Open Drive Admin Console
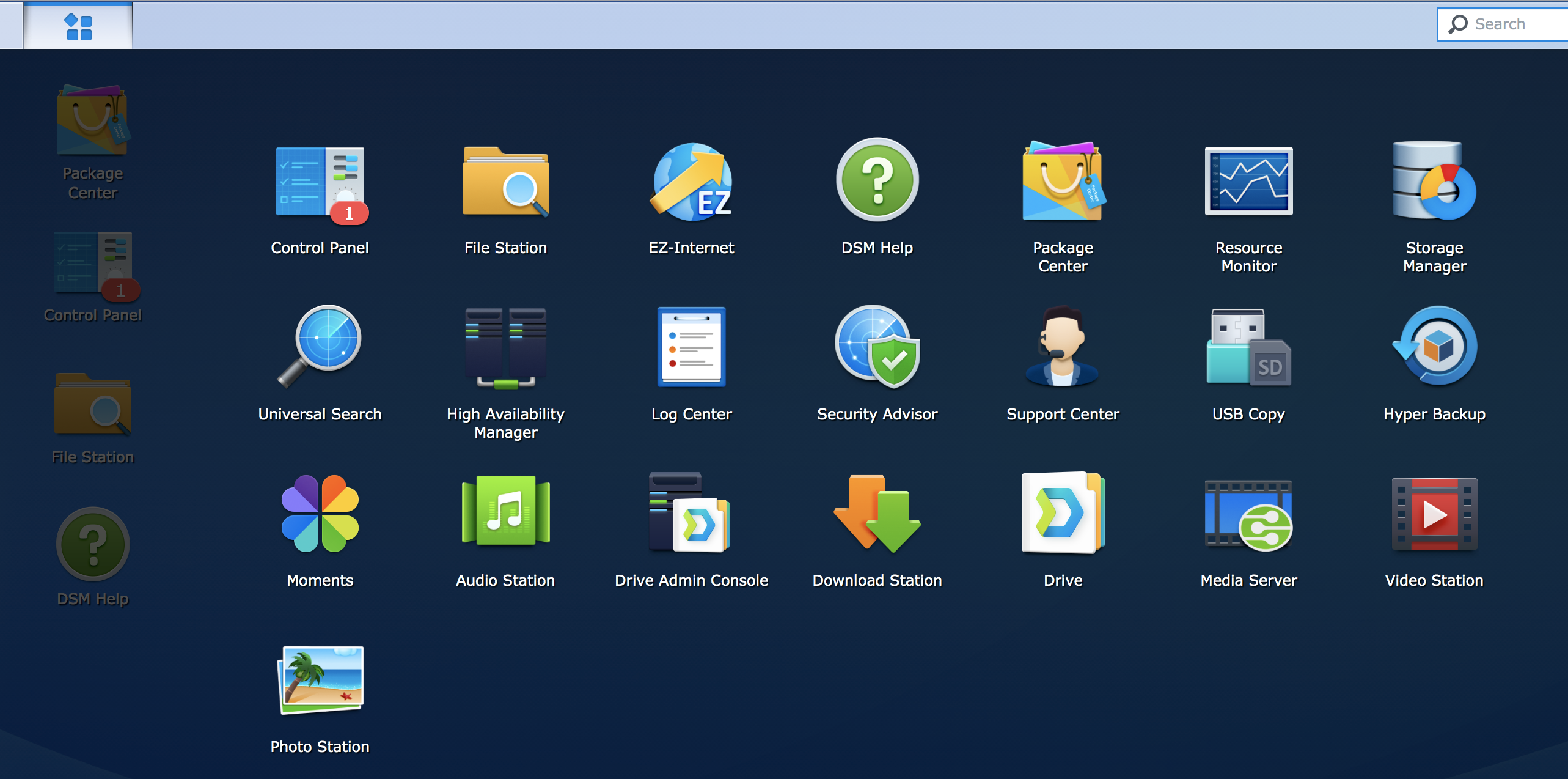Viewport: 1568px width, 779px height. 691,512
